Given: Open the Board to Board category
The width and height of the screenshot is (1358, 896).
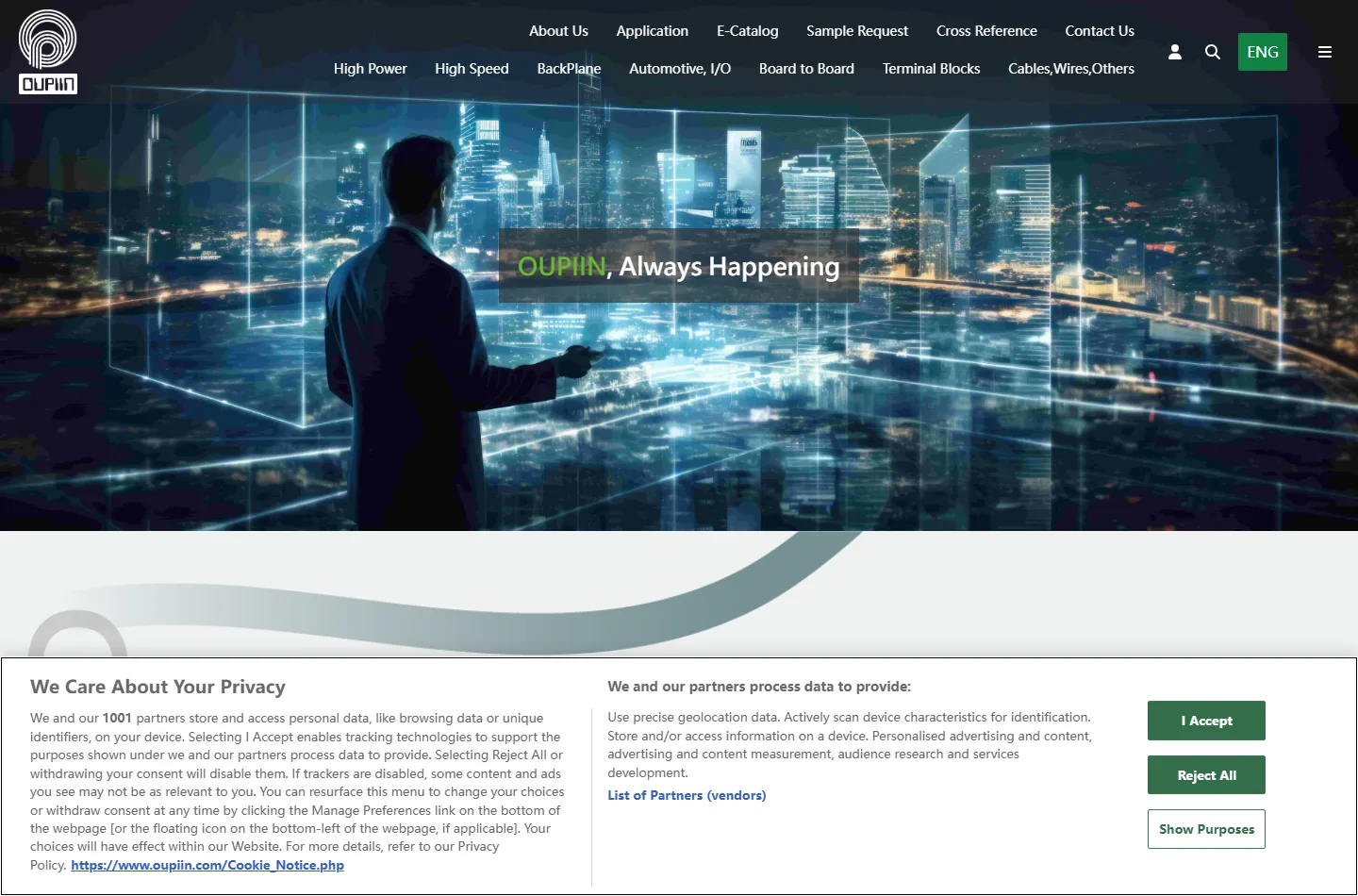Looking at the screenshot, I should (x=806, y=69).
